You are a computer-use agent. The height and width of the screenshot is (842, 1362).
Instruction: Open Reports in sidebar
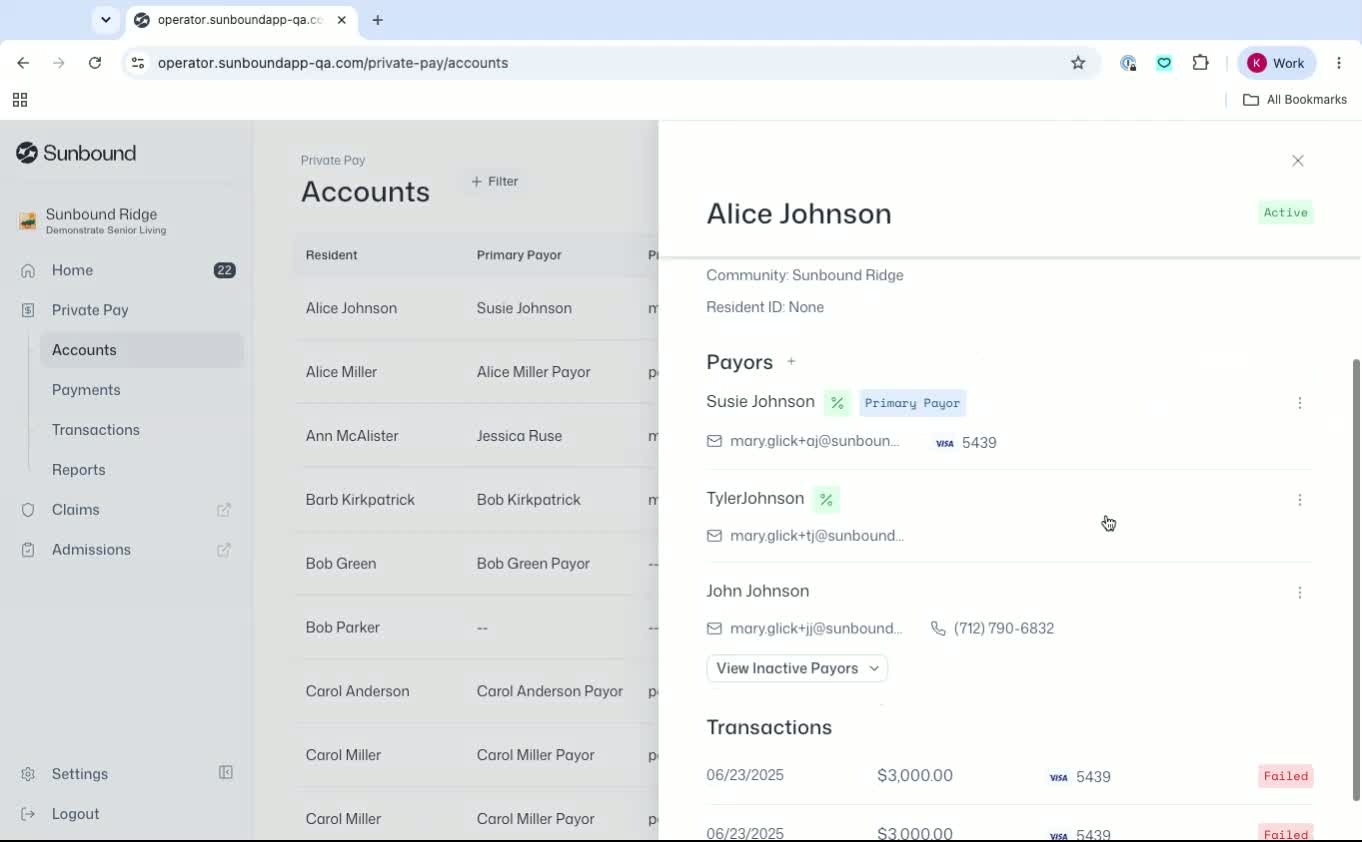coord(78,470)
